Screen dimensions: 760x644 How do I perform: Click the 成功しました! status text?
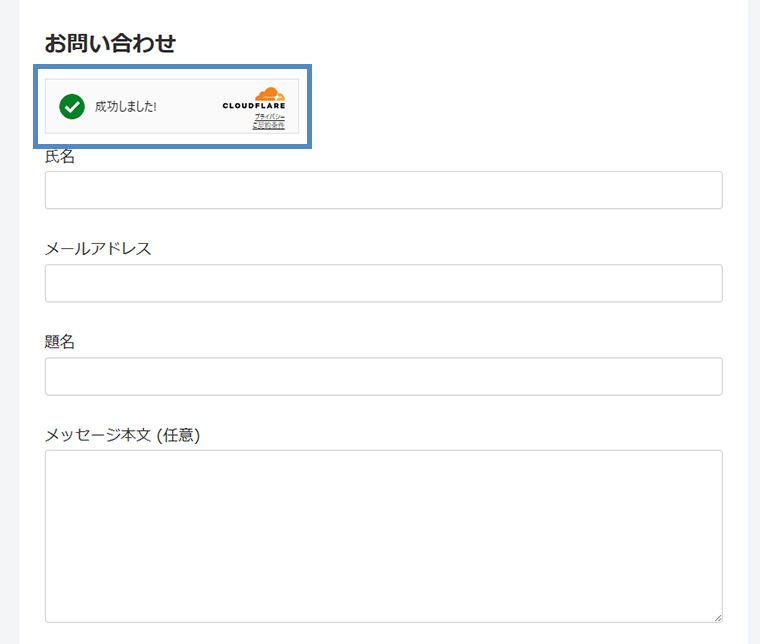126,106
